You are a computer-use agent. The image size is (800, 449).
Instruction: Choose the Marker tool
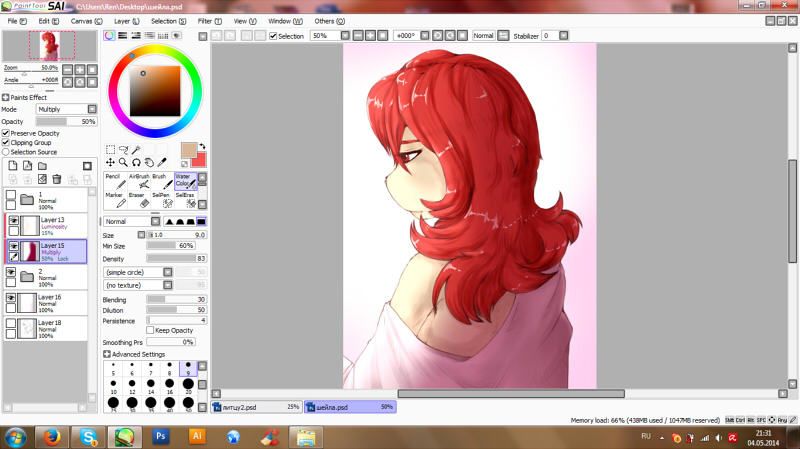[x=115, y=200]
